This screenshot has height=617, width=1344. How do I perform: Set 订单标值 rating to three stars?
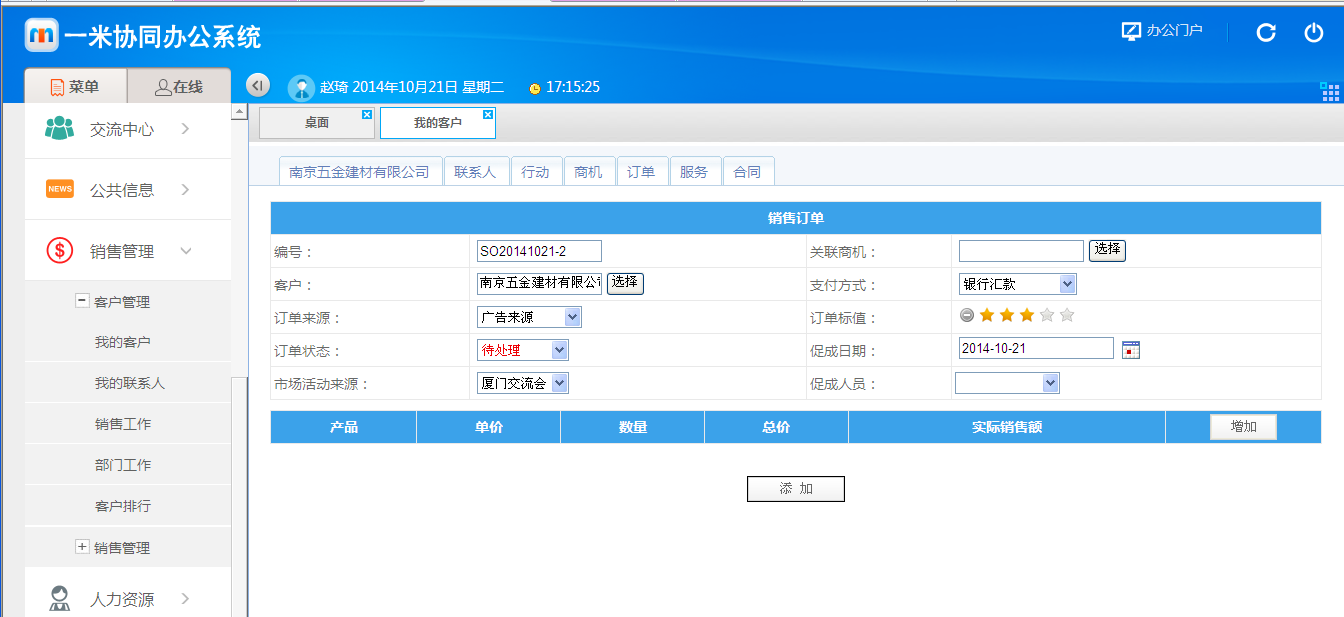point(1027,315)
